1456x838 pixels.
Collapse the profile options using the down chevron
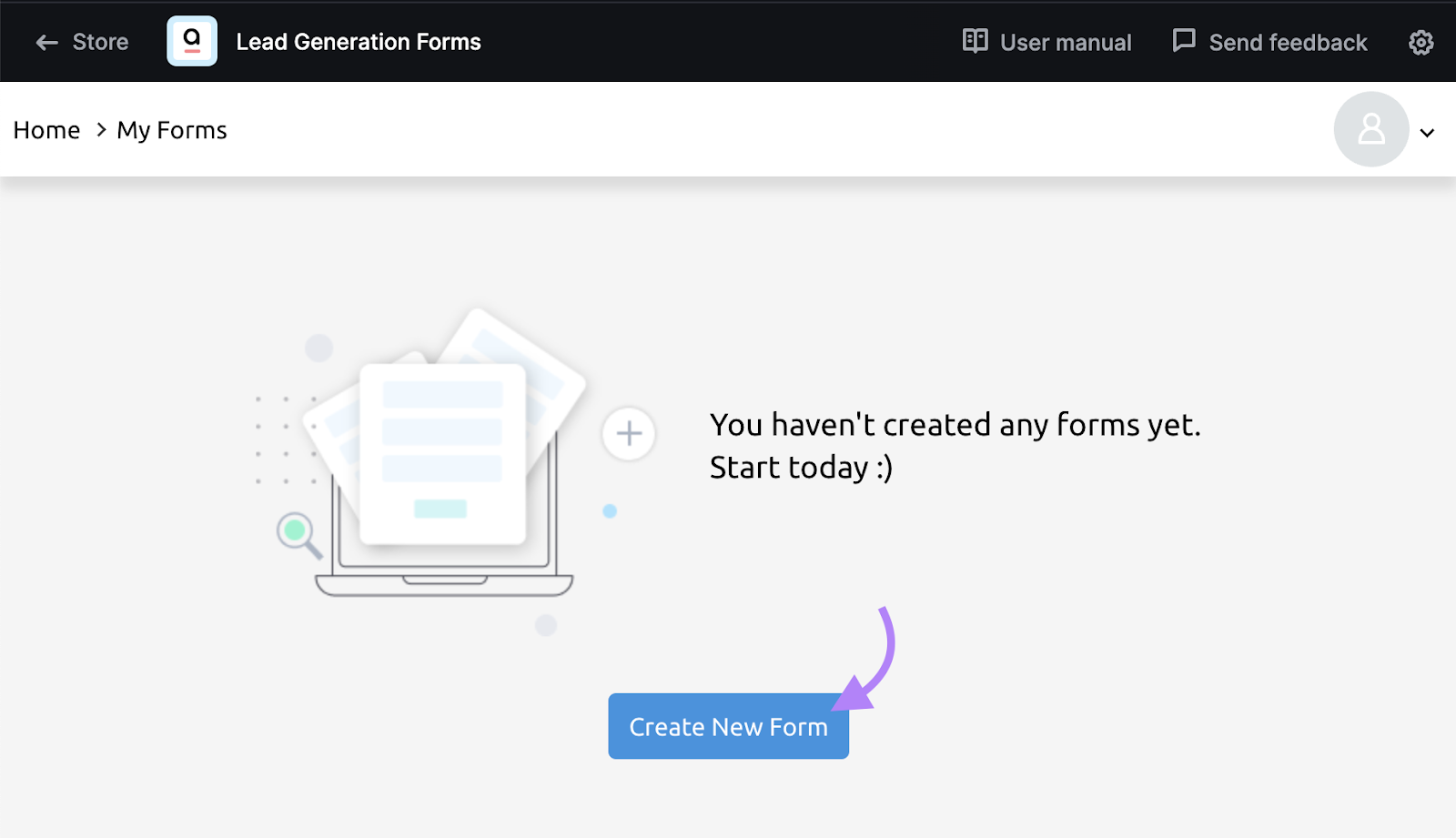click(x=1426, y=132)
